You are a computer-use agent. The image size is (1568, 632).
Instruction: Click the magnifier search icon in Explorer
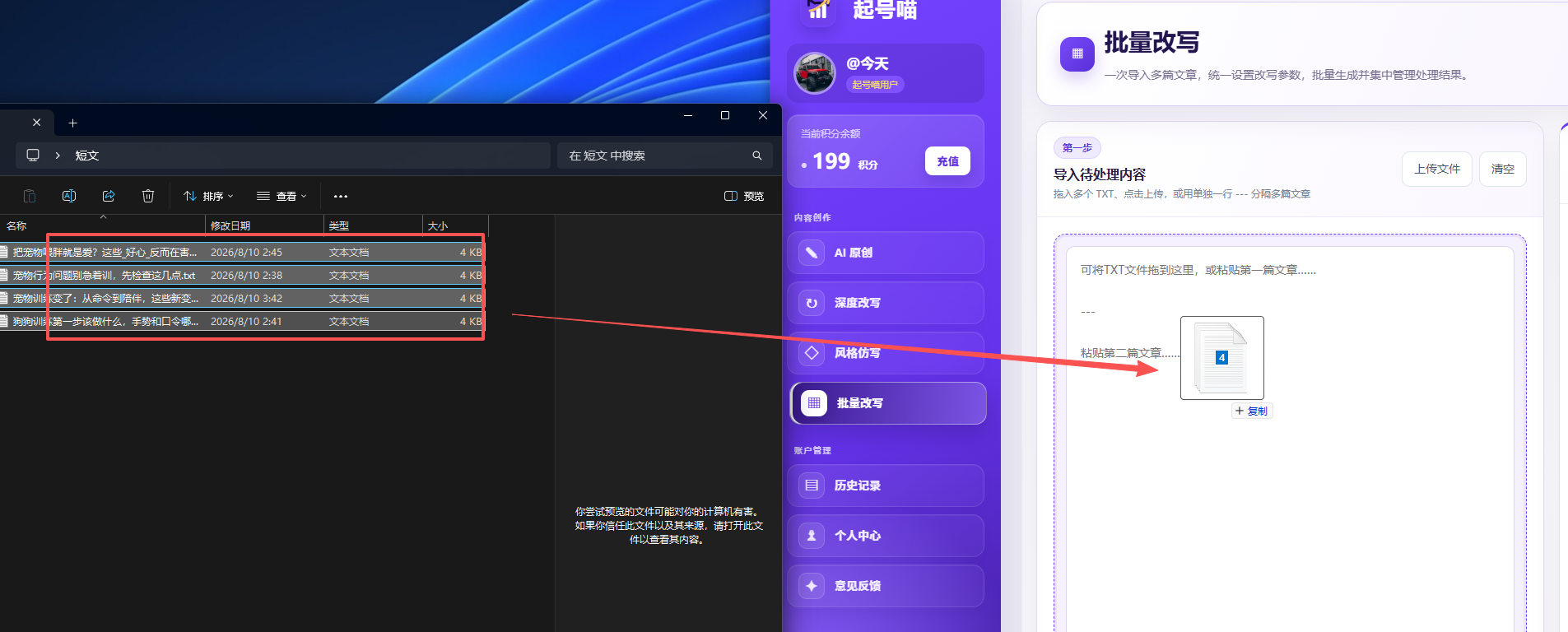click(x=757, y=156)
